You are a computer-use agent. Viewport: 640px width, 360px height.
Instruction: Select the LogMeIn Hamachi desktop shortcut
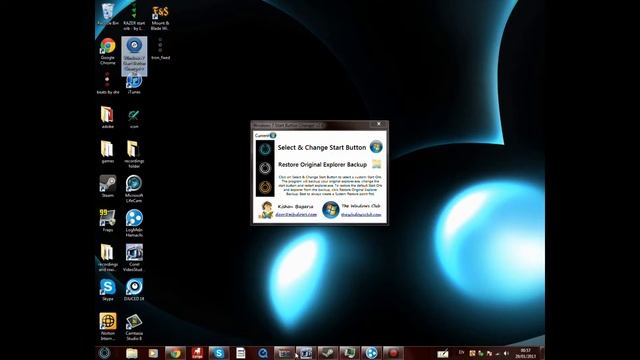click(x=134, y=223)
